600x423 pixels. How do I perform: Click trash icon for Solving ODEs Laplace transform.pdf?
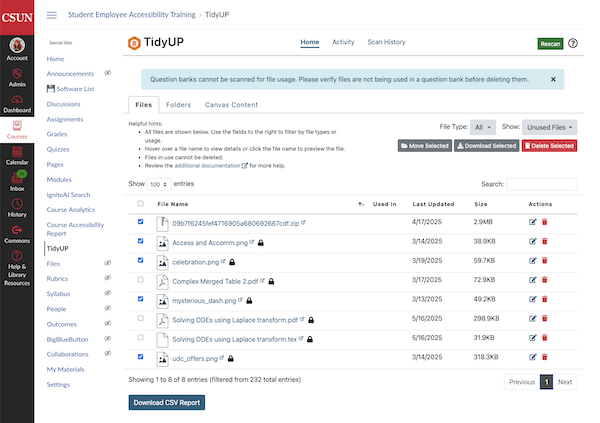545,318
